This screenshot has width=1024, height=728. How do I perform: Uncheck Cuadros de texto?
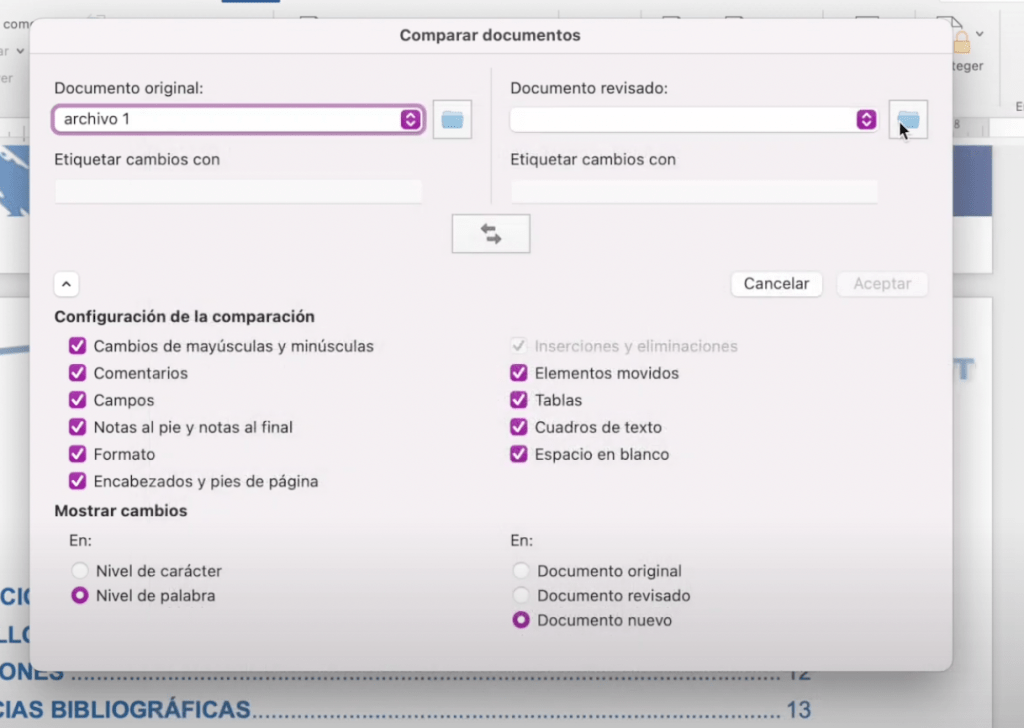[518, 427]
